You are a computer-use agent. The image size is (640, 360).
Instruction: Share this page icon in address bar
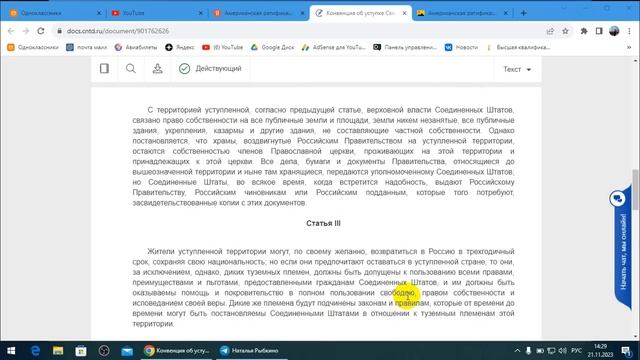point(550,31)
